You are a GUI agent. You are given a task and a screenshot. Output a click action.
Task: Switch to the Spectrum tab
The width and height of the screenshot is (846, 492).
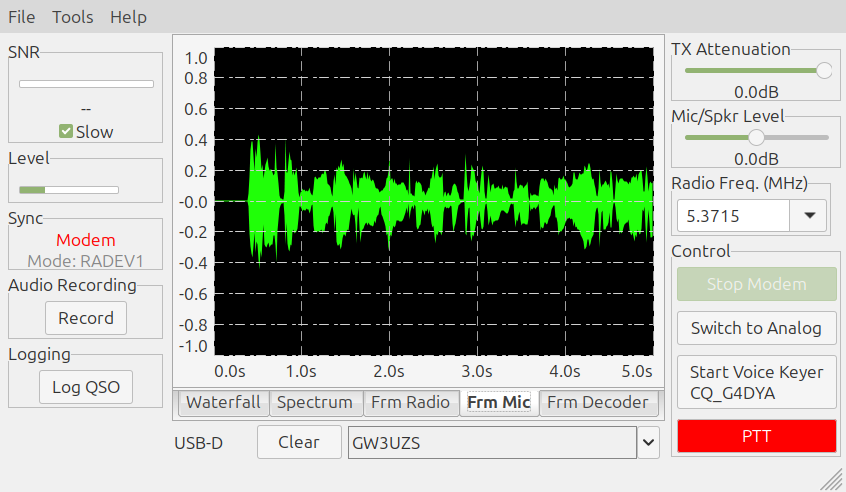[x=315, y=402]
